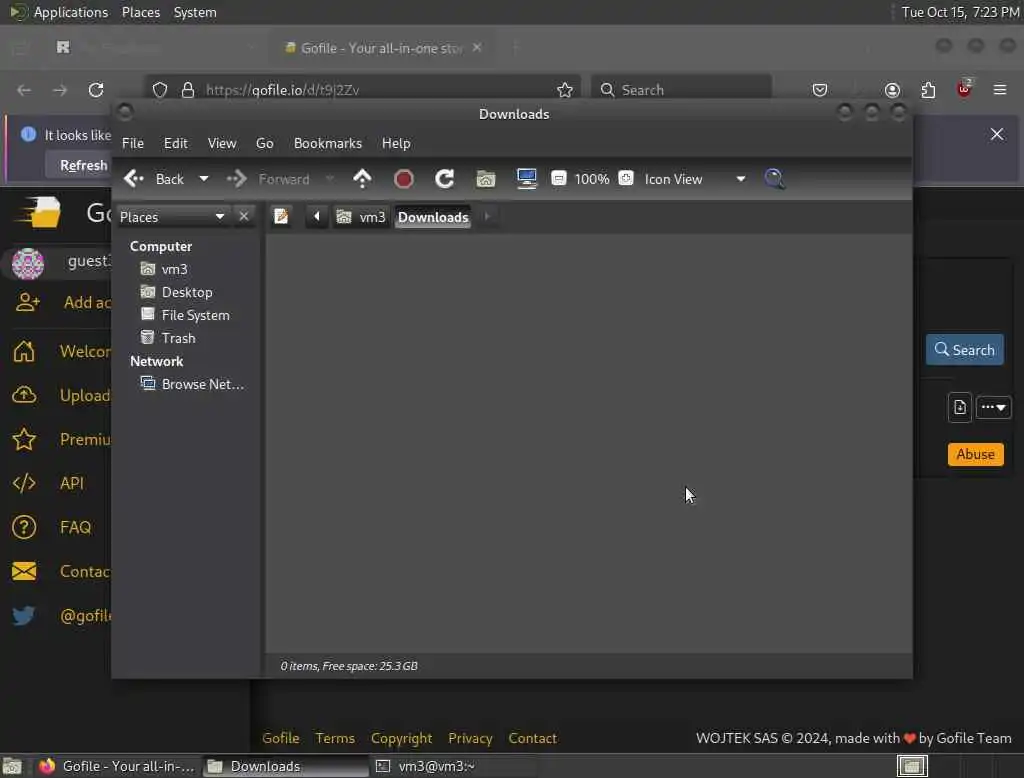Screen dimensions: 1024x778
Task: Click Terms footer link
Action: [x=335, y=738]
